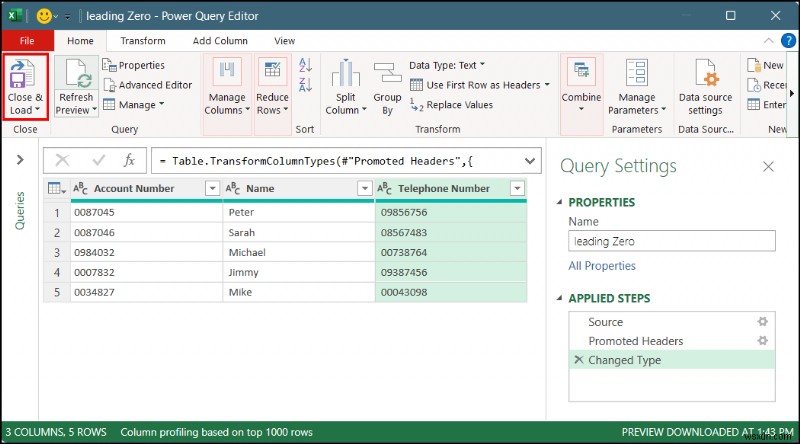Collapse the PROPERTIES section
Viewport: 800px width, 444px height.
[560, 202]
